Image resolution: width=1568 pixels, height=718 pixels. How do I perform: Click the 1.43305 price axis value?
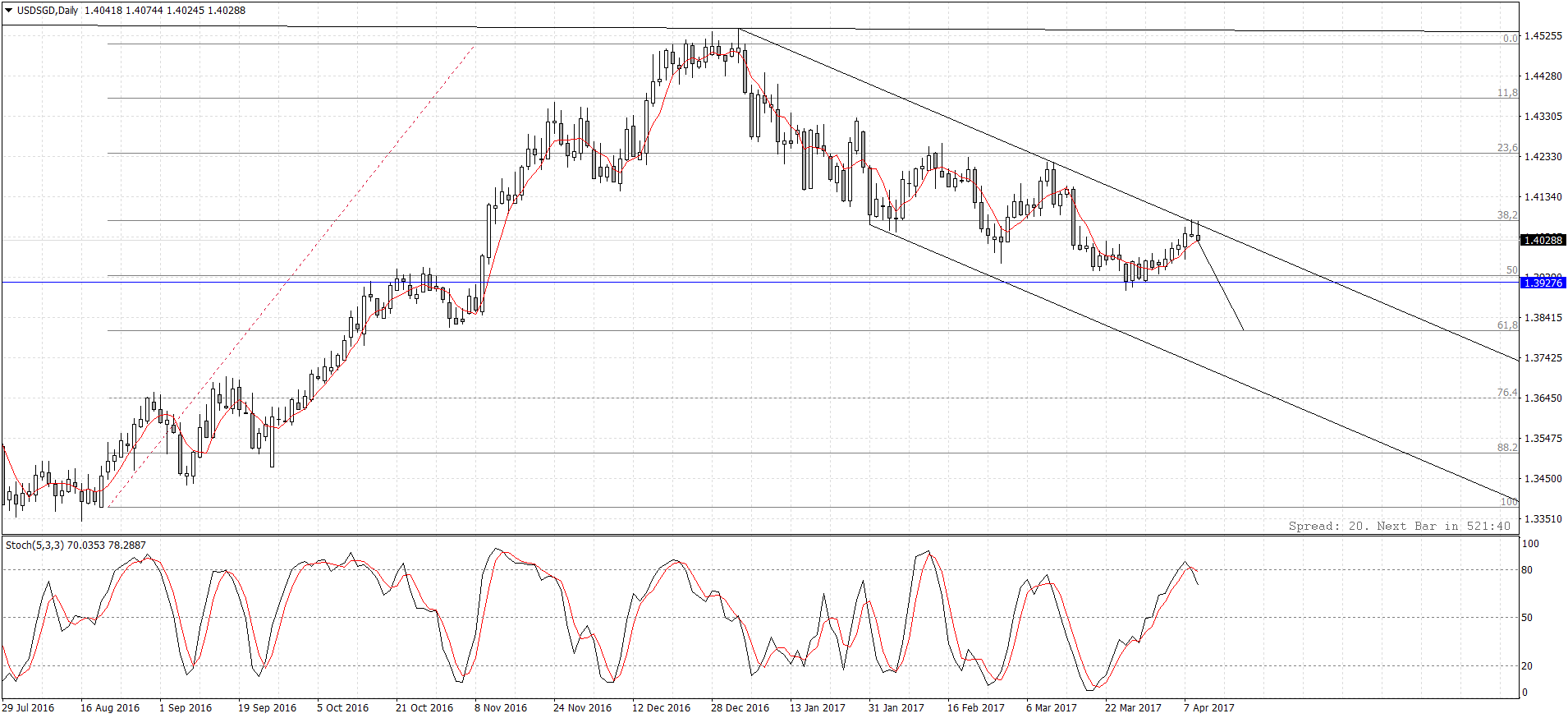pos(1543,117)
